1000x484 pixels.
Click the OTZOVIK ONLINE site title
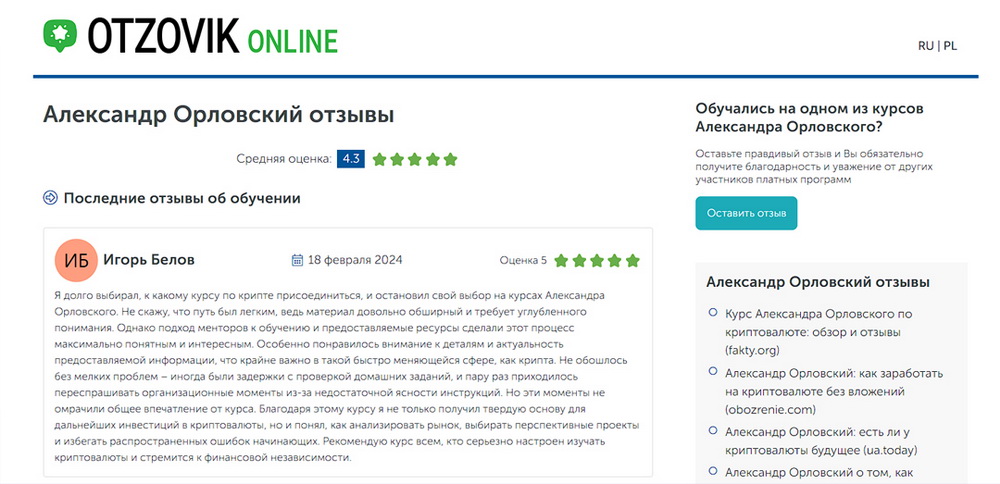pos(212,36)
